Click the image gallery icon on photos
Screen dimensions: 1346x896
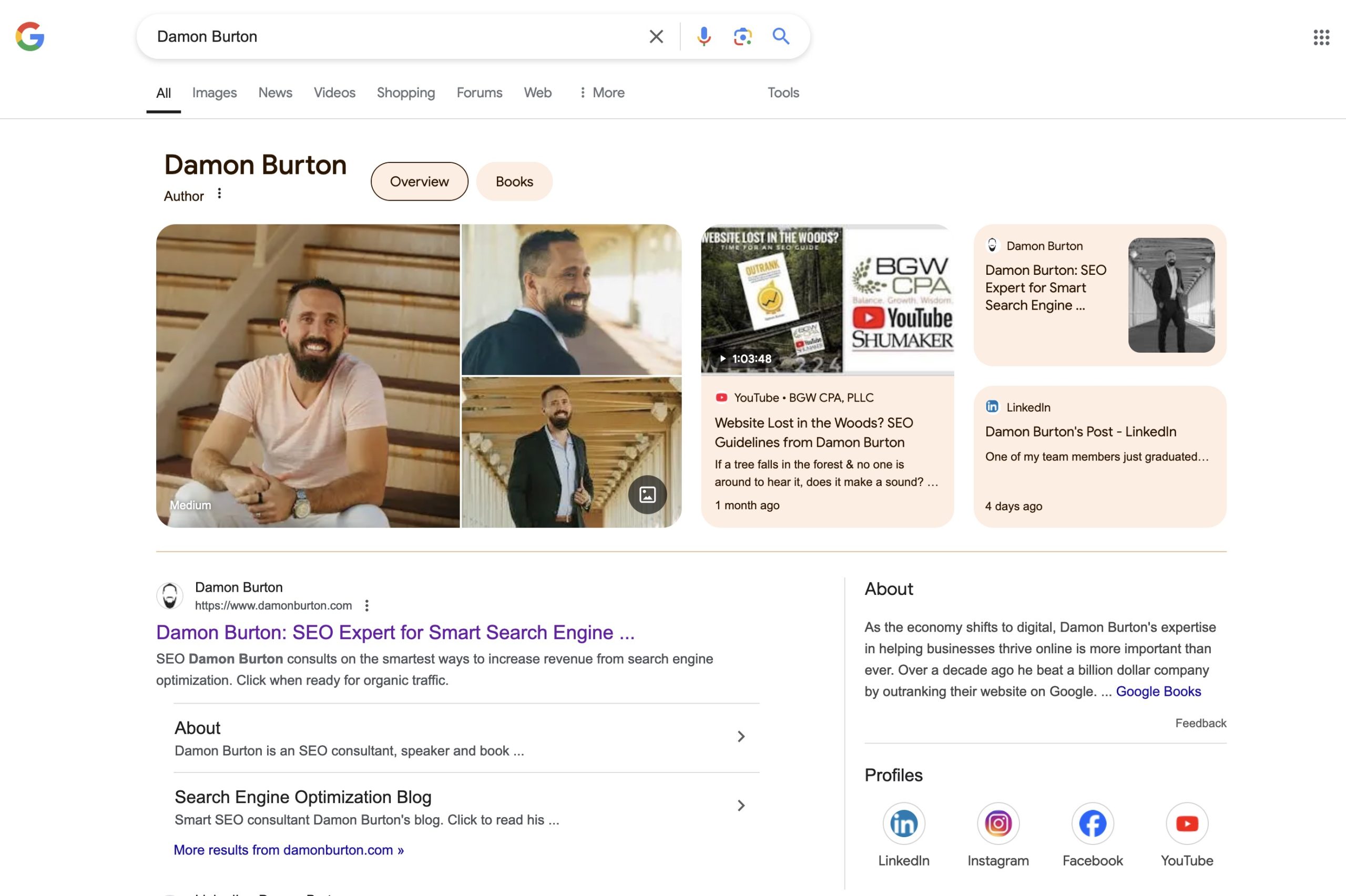coord(647,495)
